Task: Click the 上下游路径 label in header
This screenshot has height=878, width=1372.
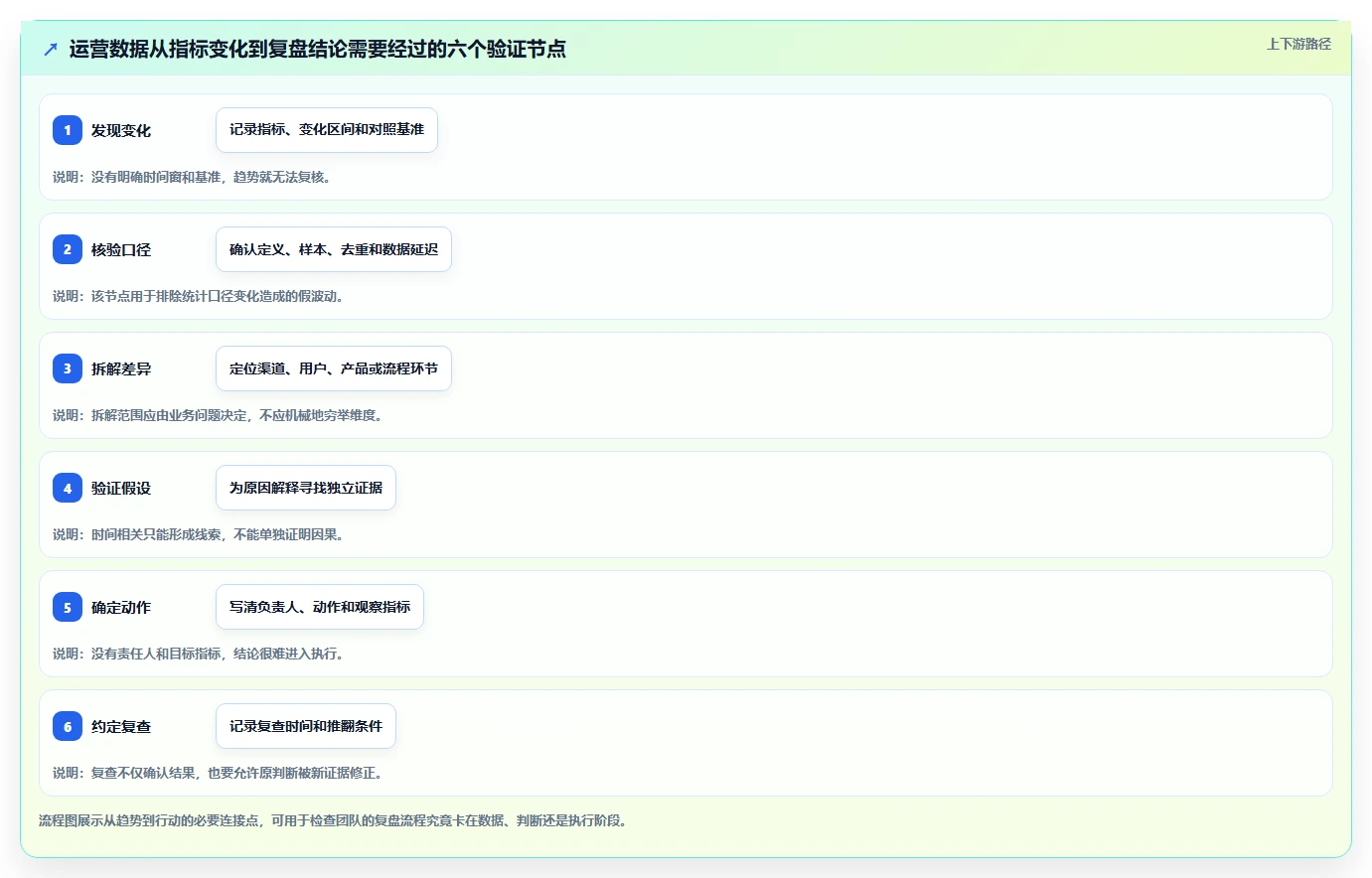Action: (1298, 44)
